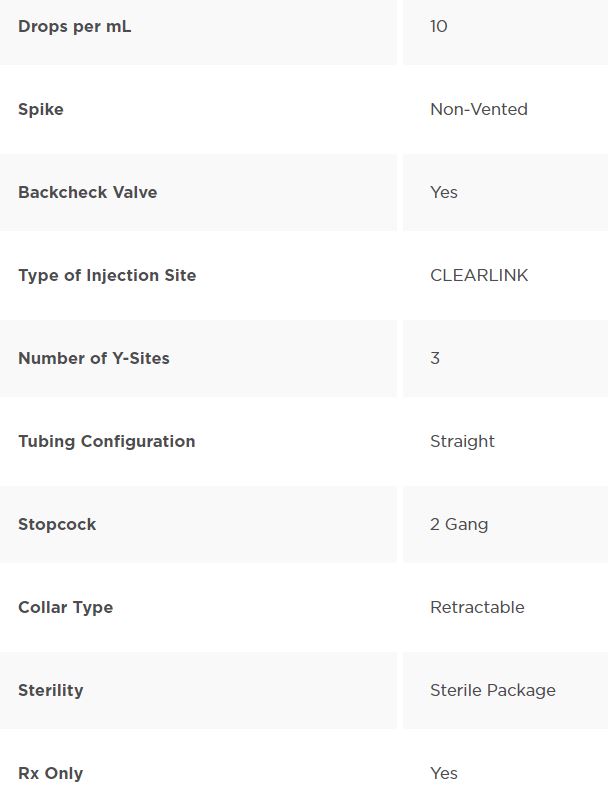Viewport: 608px width, 798px height.
Task: Click the Drops per mL label
Action: click(x=74, y=26)
